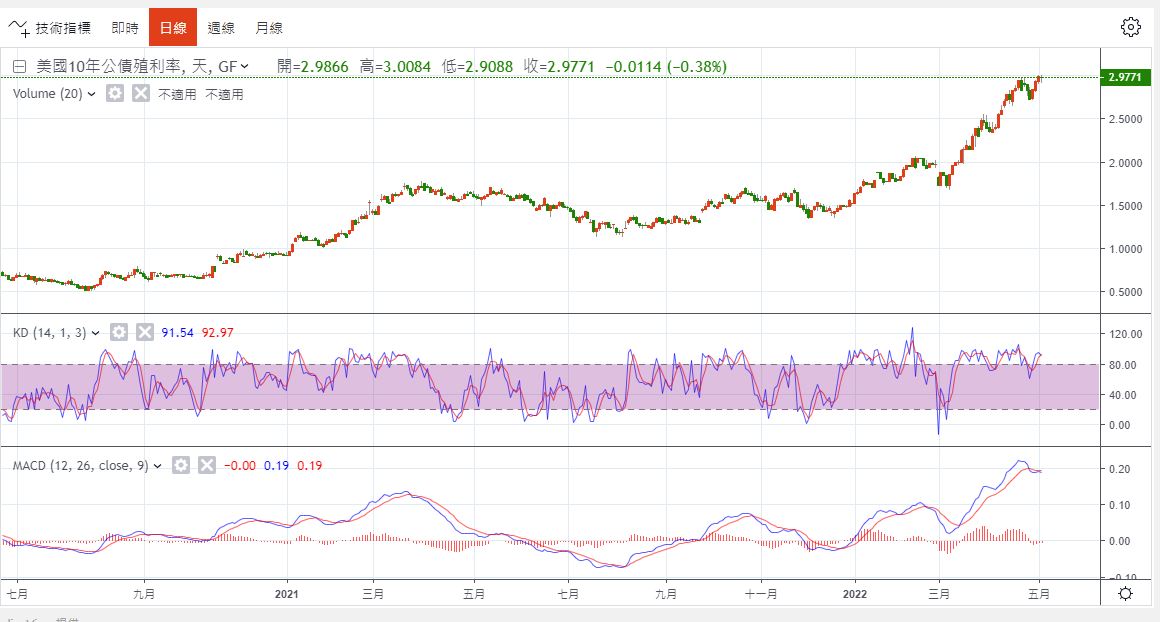Expand the MACD (12, 26, close, 9) dropdown

tap(158, 466)
